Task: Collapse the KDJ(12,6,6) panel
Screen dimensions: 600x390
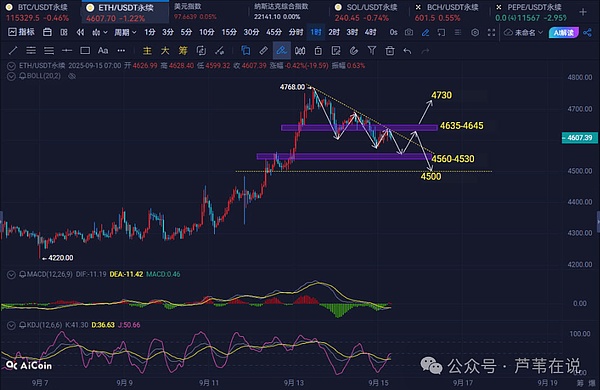Action: [x=11, y=325]
